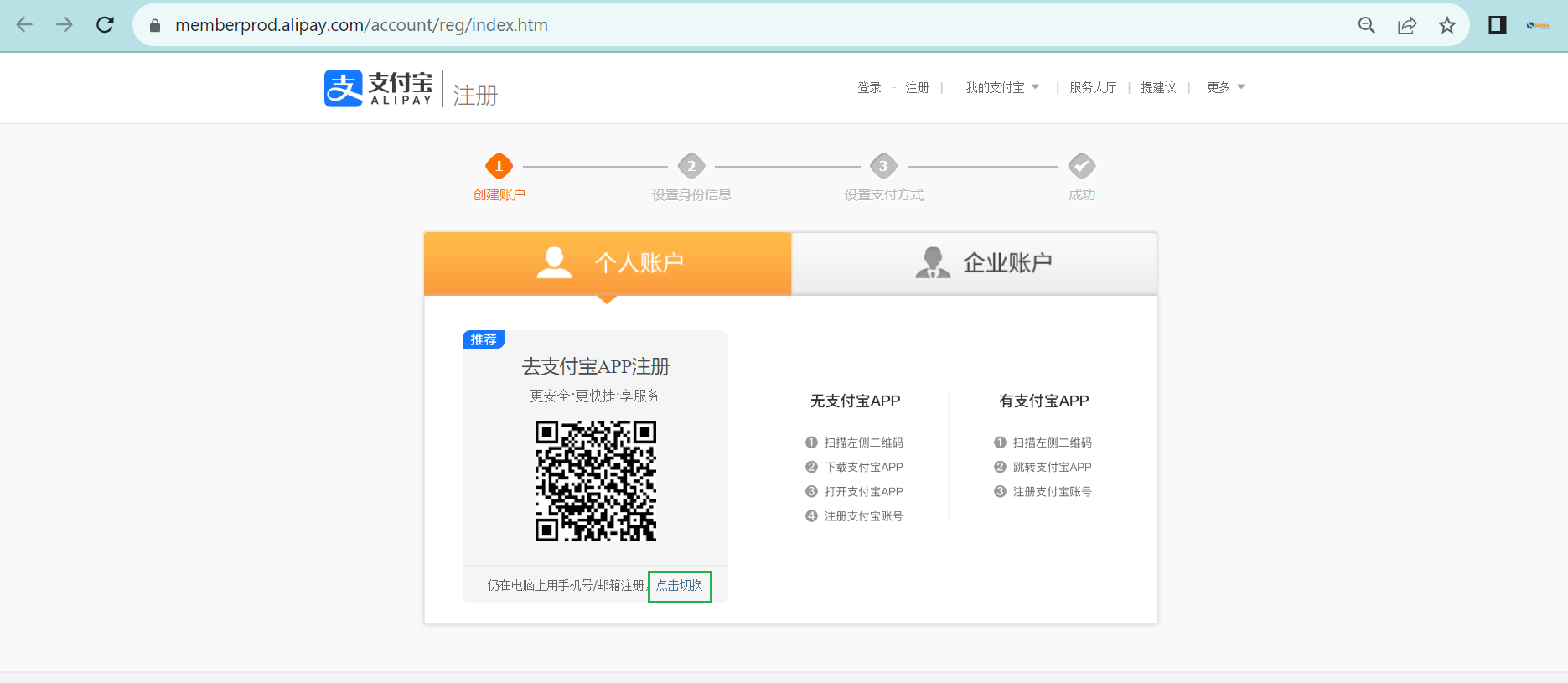Select step 3 设置支付方式 marker
The height and width of the screenshot is (683, 1568).
883,166
